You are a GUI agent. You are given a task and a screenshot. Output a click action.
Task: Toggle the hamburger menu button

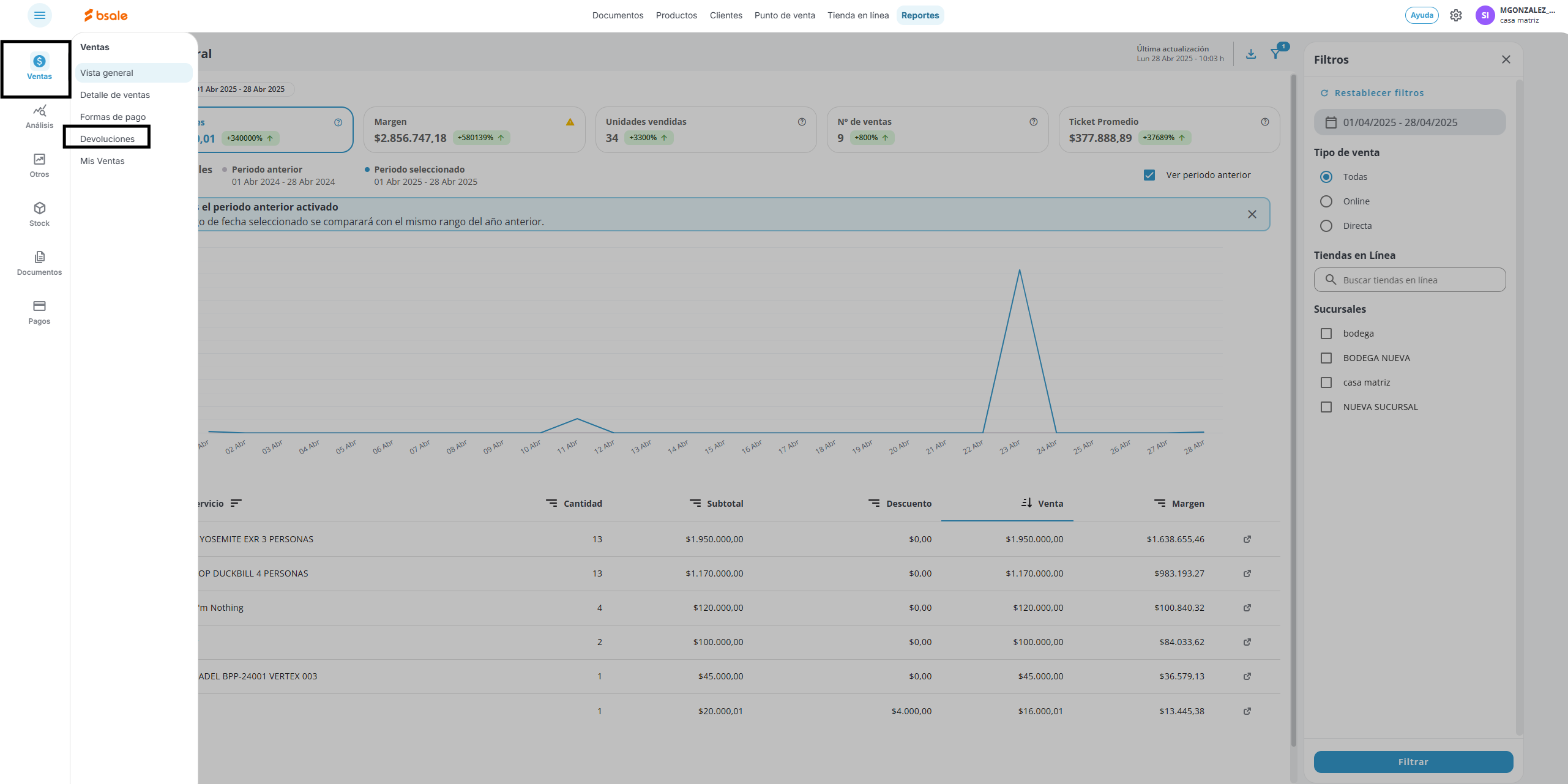tap(40, 15)
